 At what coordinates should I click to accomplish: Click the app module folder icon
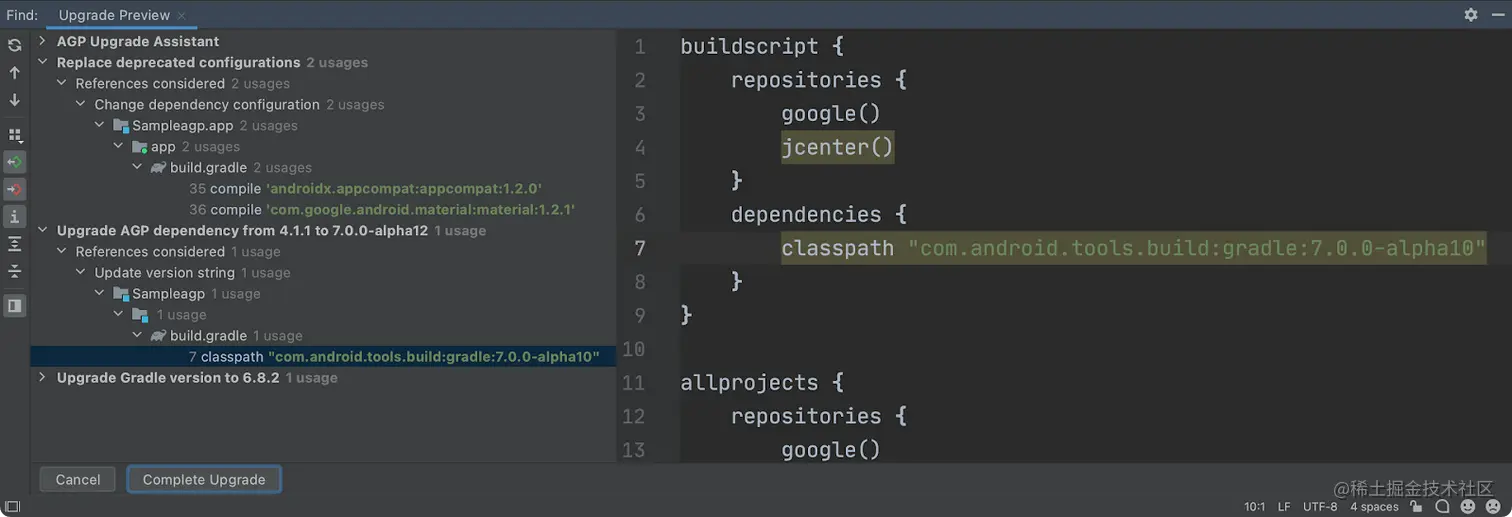(140, 147)
